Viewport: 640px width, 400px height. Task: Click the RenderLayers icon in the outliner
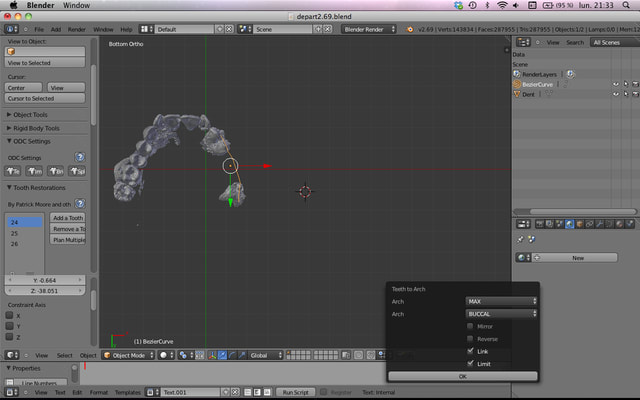tap(517, 74)
